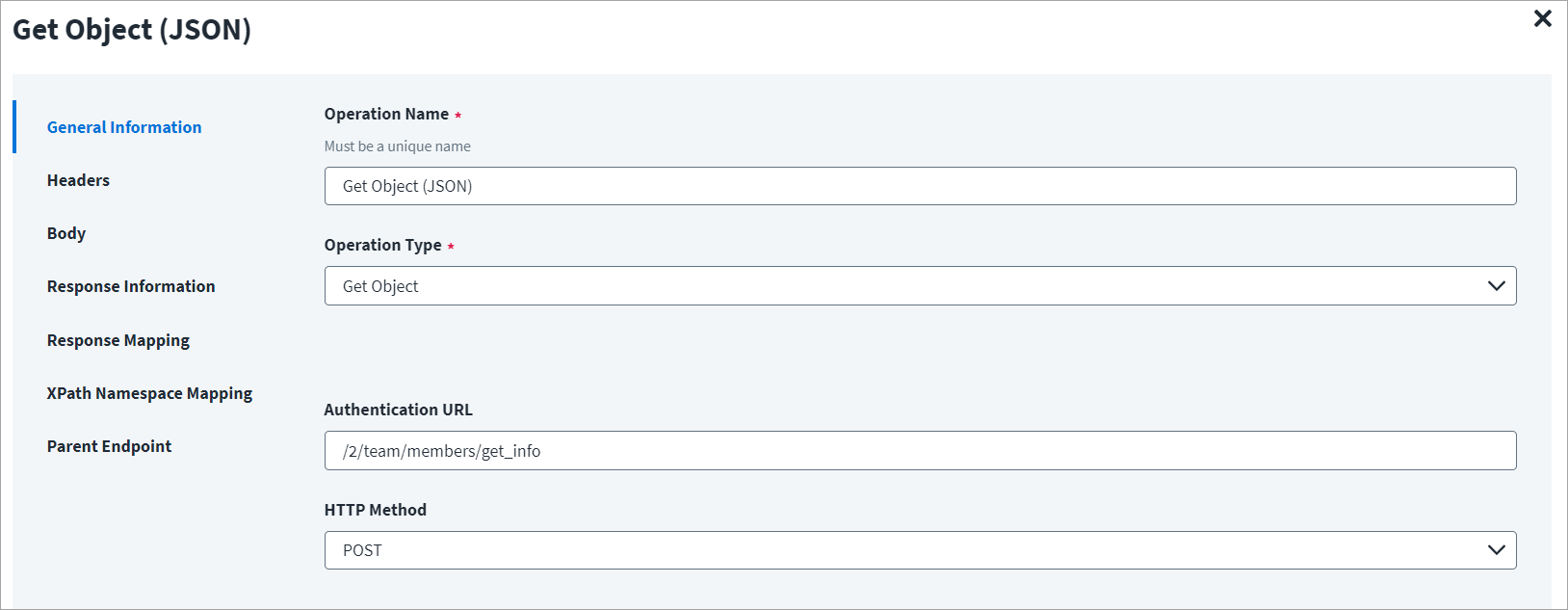Open the Response Mapping tab
This screenshot has height=610, width=1568.
point(118,340)
